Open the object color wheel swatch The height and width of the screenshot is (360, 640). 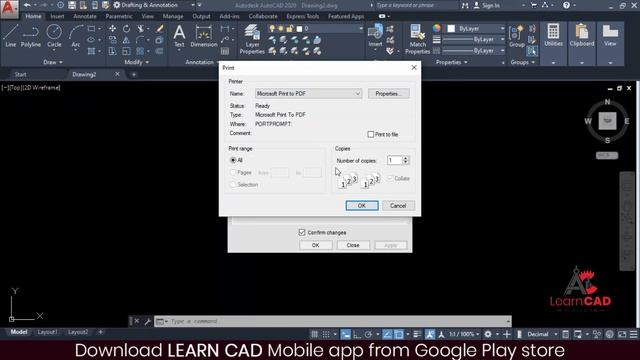coord(437,28)
